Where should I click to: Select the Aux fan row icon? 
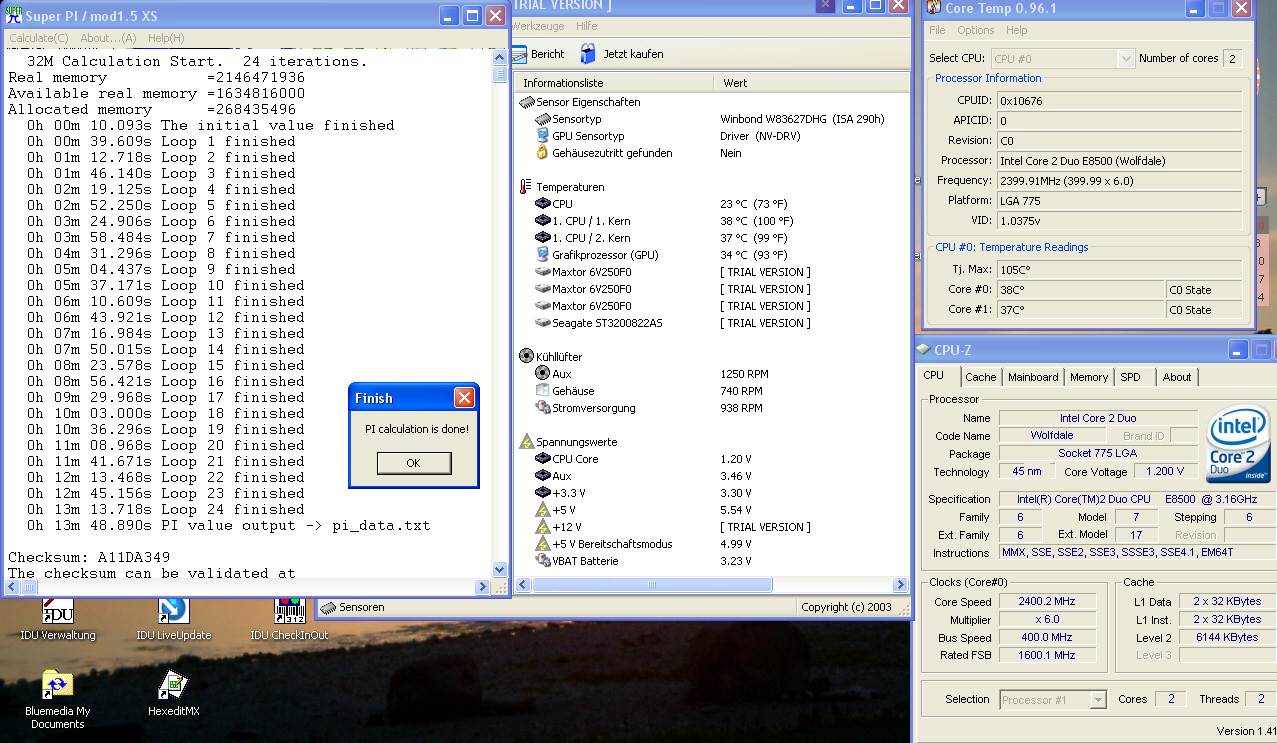pos(543,373)
